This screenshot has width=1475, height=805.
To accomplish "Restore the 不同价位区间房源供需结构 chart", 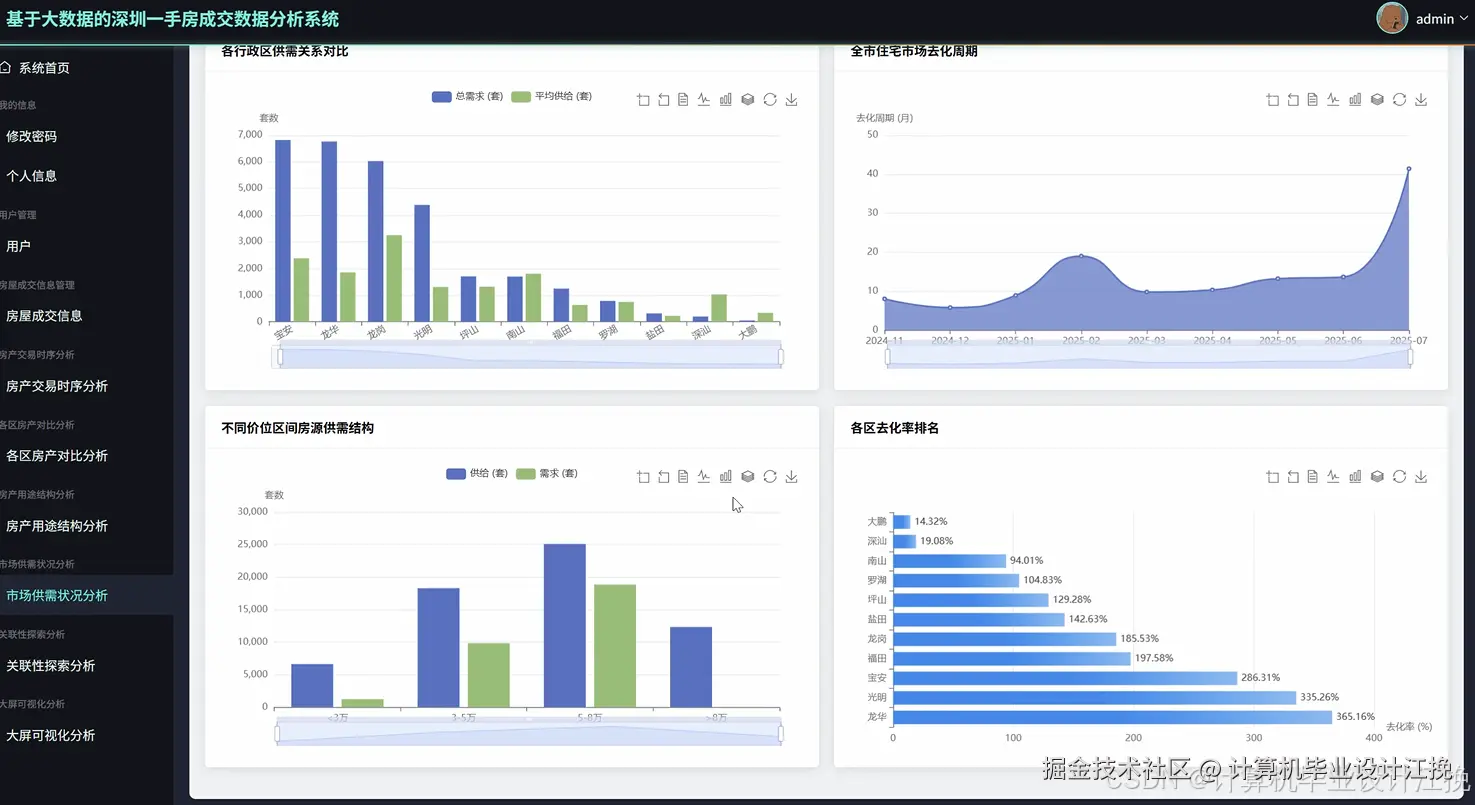I will (769, 477).
